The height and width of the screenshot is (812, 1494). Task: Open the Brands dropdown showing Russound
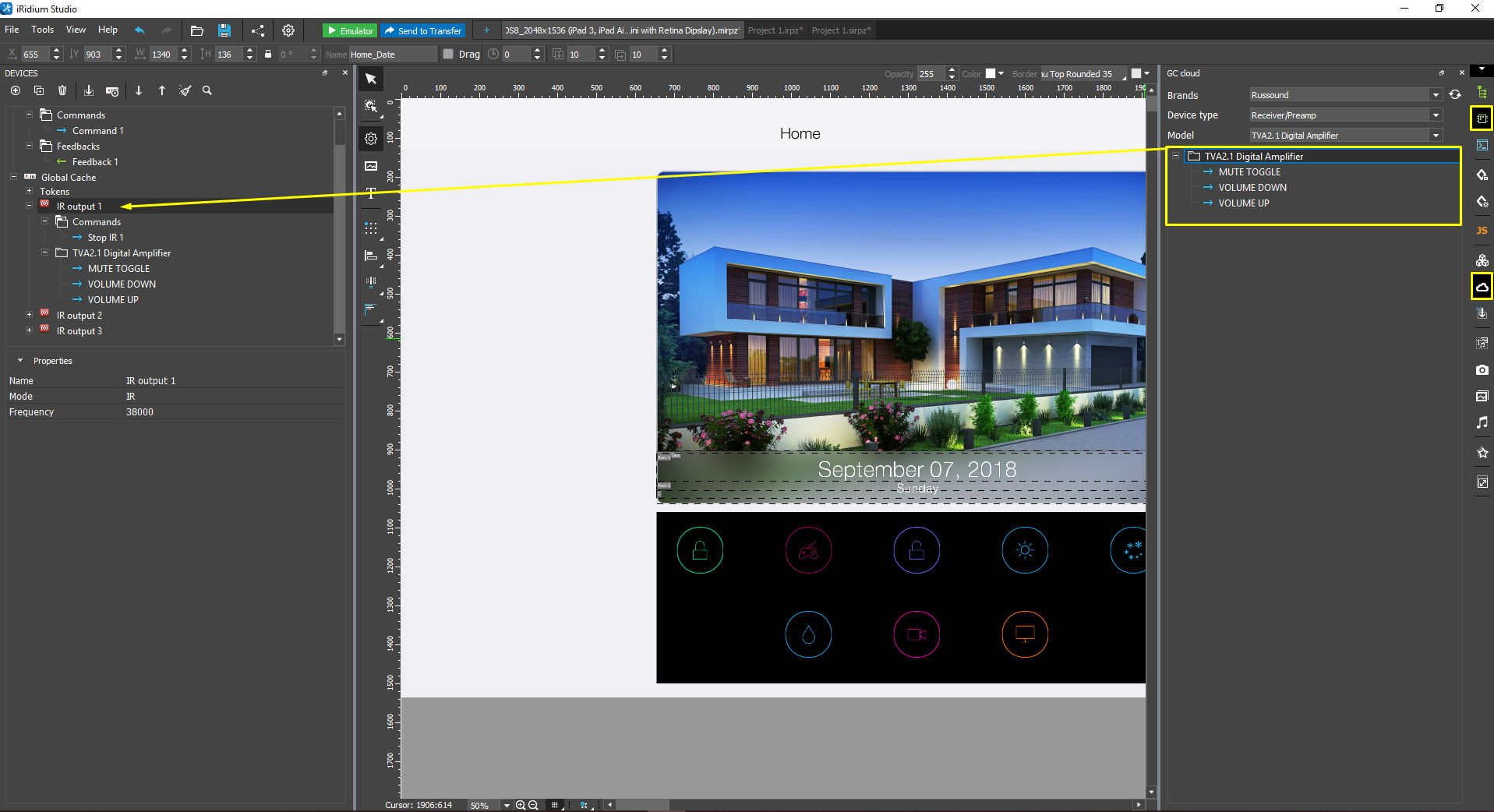pyautogui.click(x=1435, y=94)
